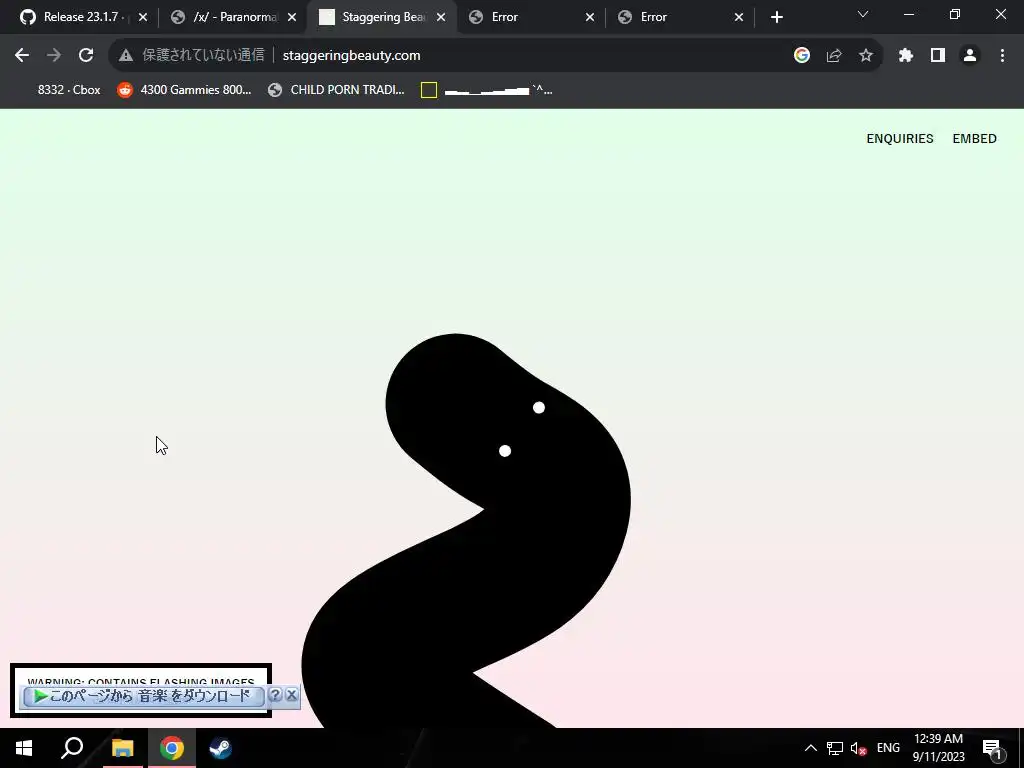Switch to the Release 23.1.7 GitHub tab
This screenshot has width=1024, height=768.
84,17
